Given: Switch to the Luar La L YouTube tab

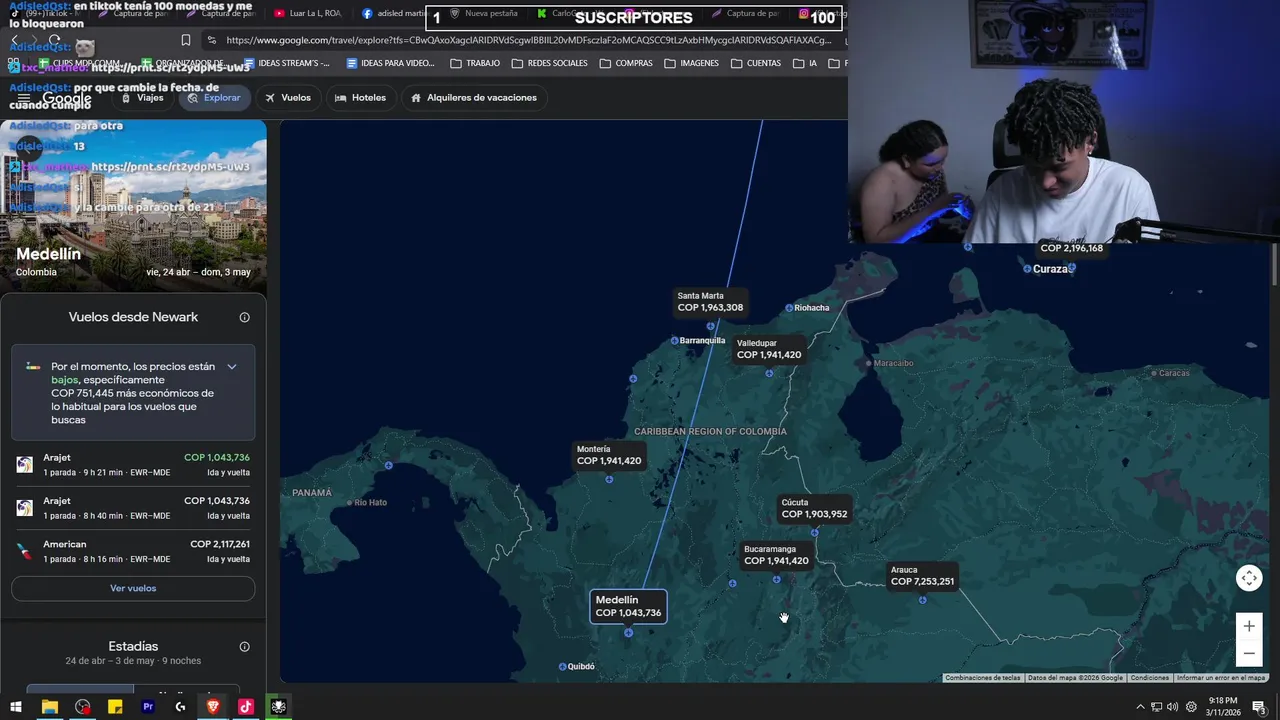Looking at the screenshot, I should (x=306, y=14).
